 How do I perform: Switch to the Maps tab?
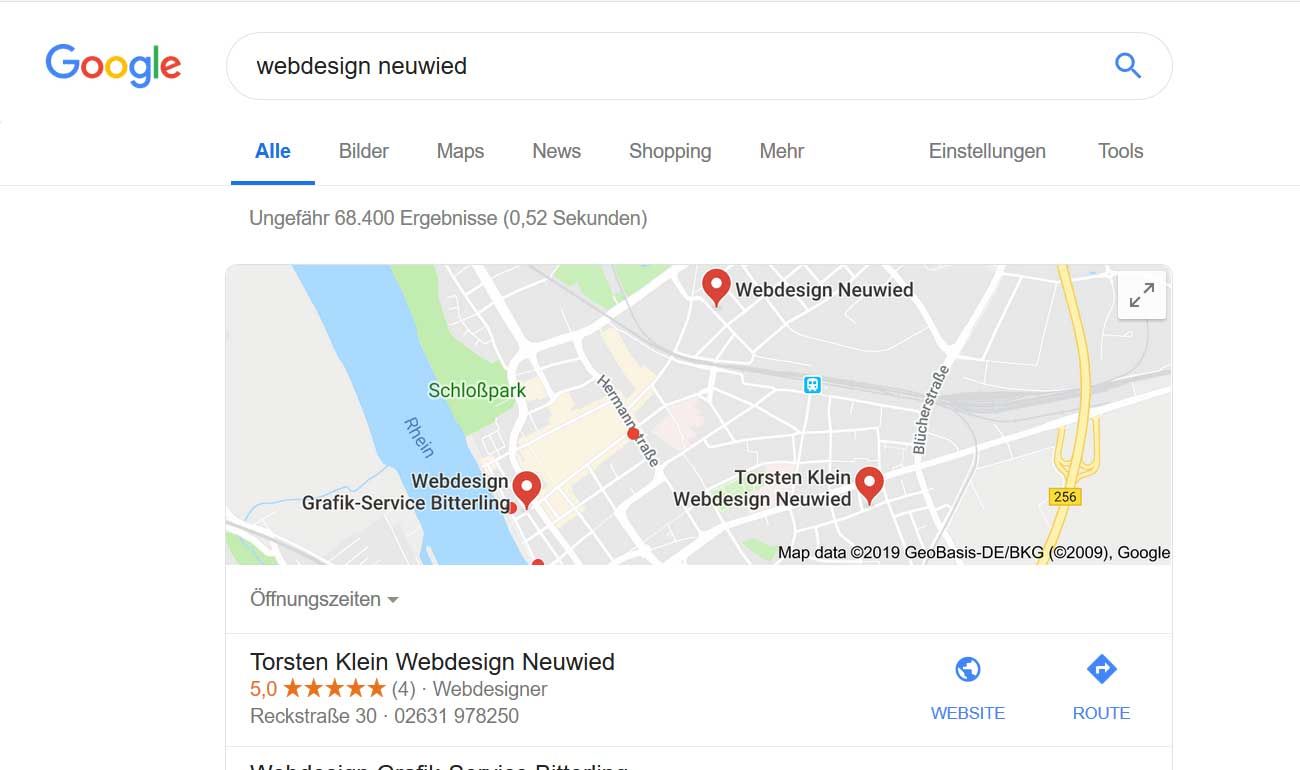tap(460, 151)
